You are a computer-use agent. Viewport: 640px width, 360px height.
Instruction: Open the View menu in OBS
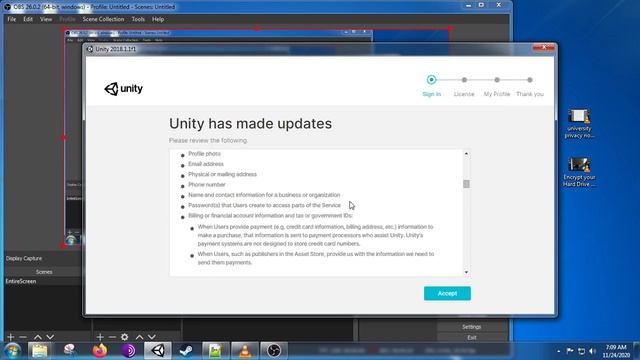tap(46, 19)
